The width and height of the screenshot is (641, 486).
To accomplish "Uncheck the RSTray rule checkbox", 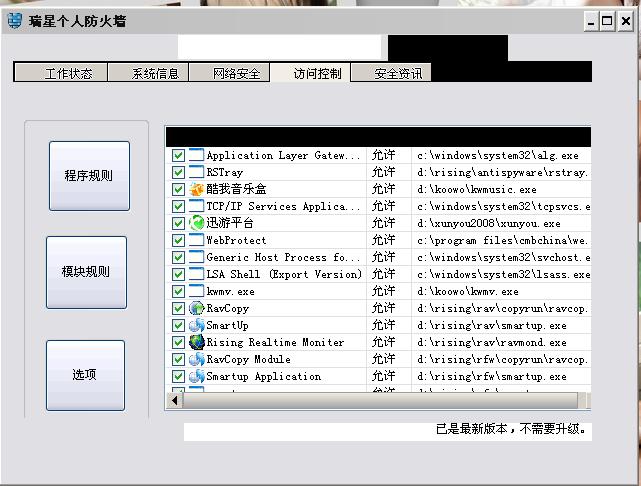I will tap(178, 172).
